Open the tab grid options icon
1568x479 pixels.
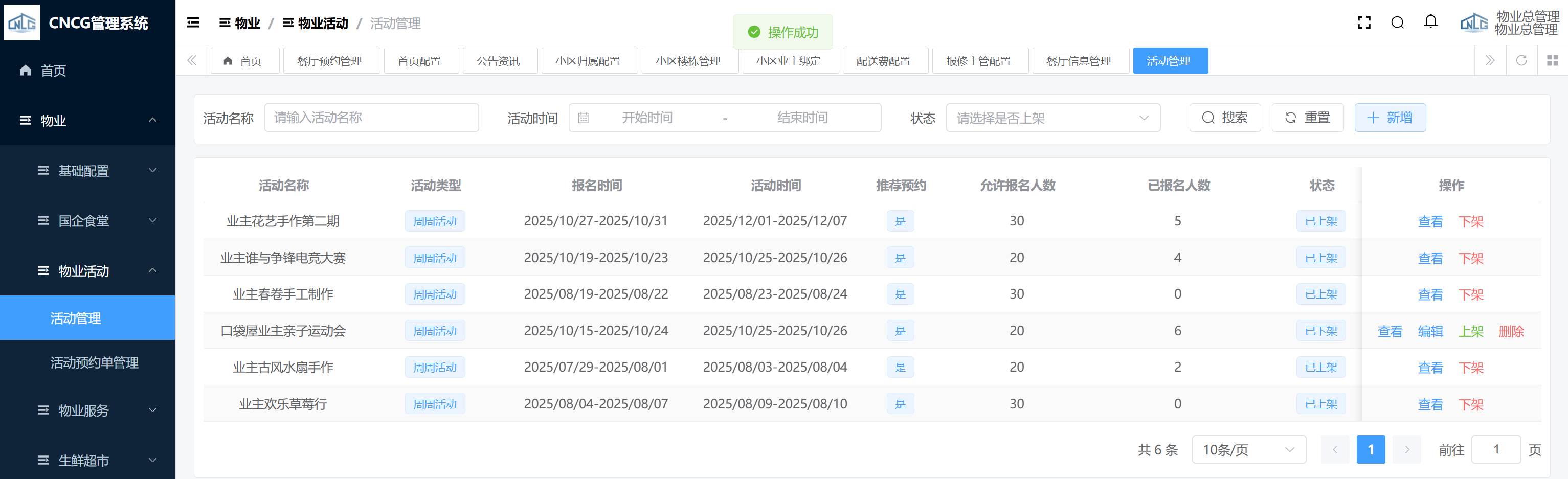1552,60
